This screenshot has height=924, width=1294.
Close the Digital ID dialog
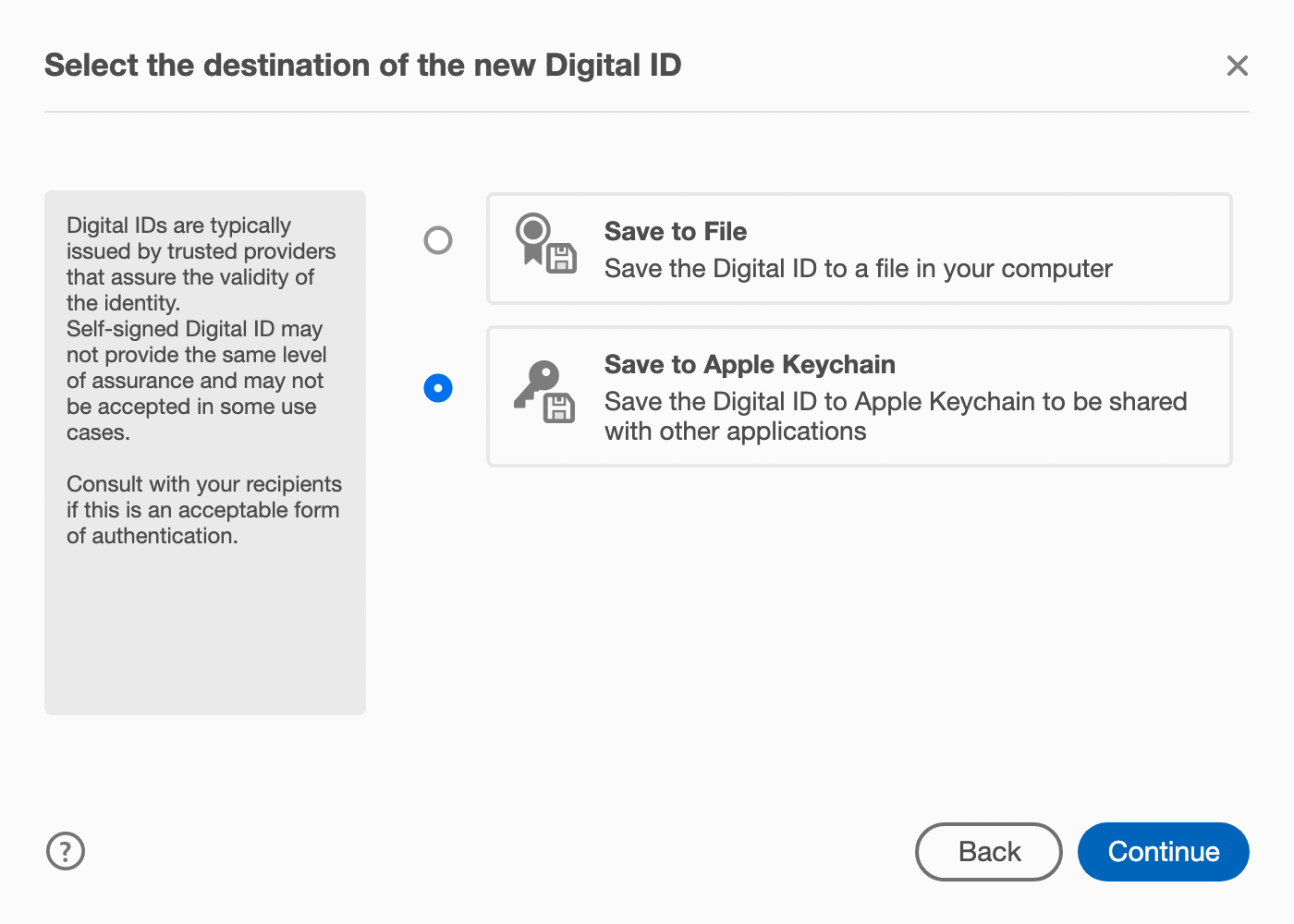[x=1238, y=66]
